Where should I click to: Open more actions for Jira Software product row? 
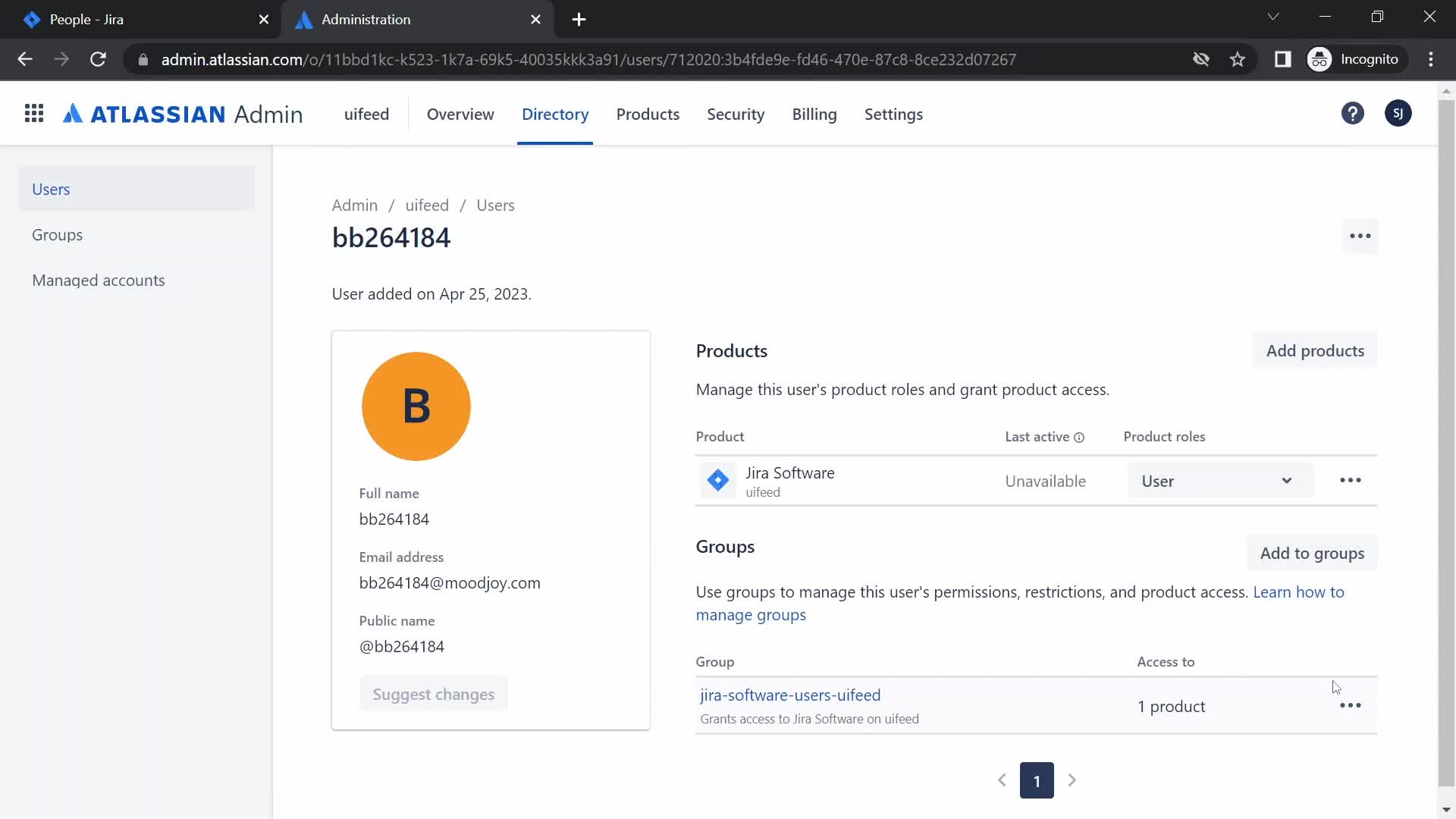[1350, 481]
